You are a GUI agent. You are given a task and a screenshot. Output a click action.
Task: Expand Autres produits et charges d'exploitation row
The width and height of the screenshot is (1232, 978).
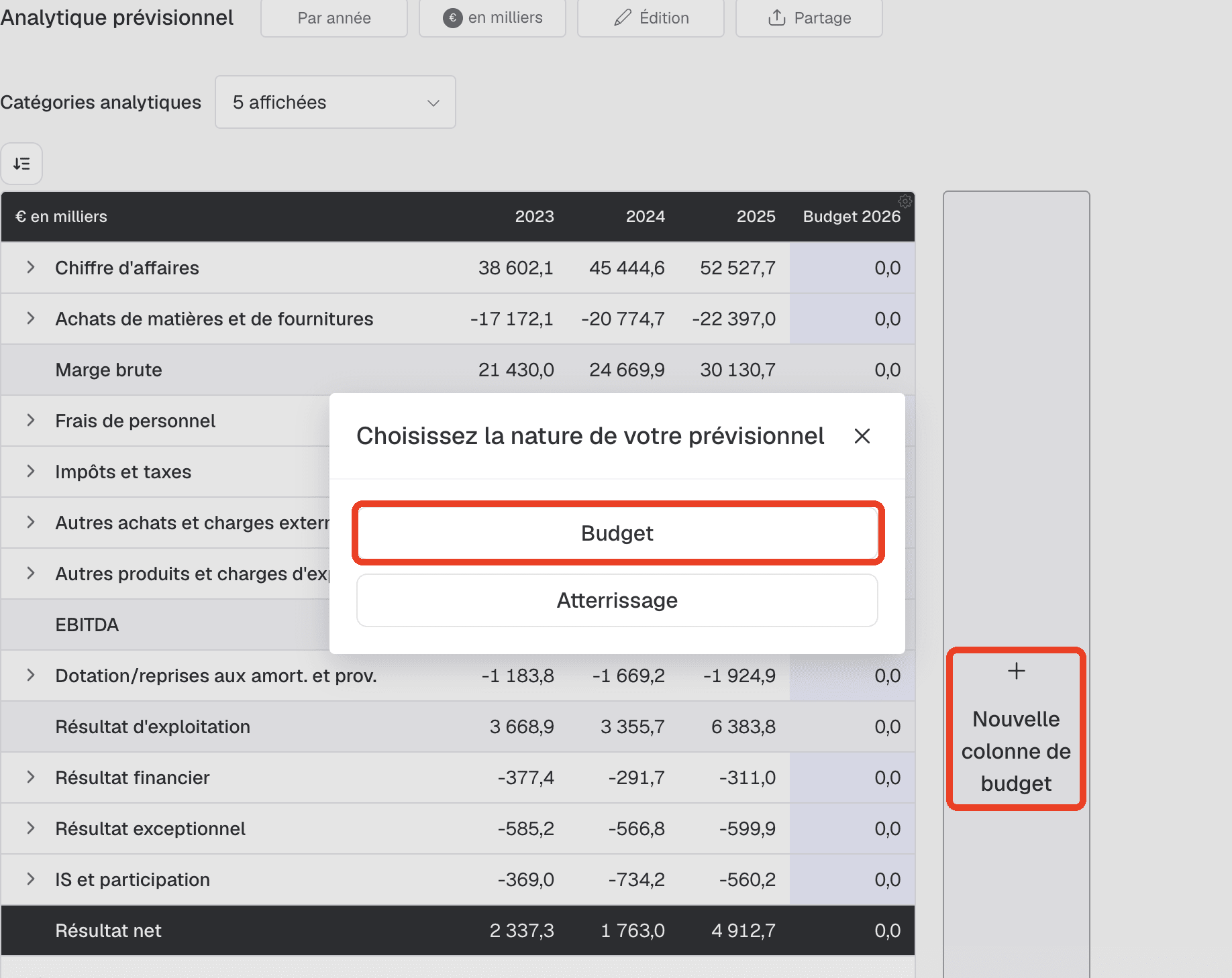[x=31, y=573]
